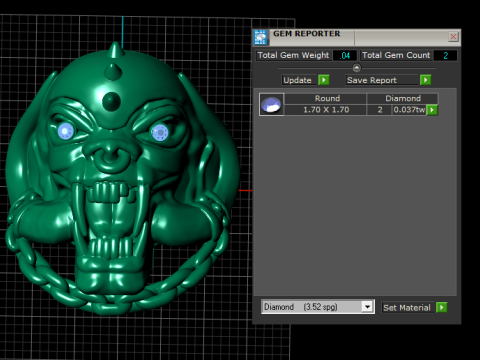Collapse the panel using the round arrow handle
480x360 pixels.
[357, 68]
